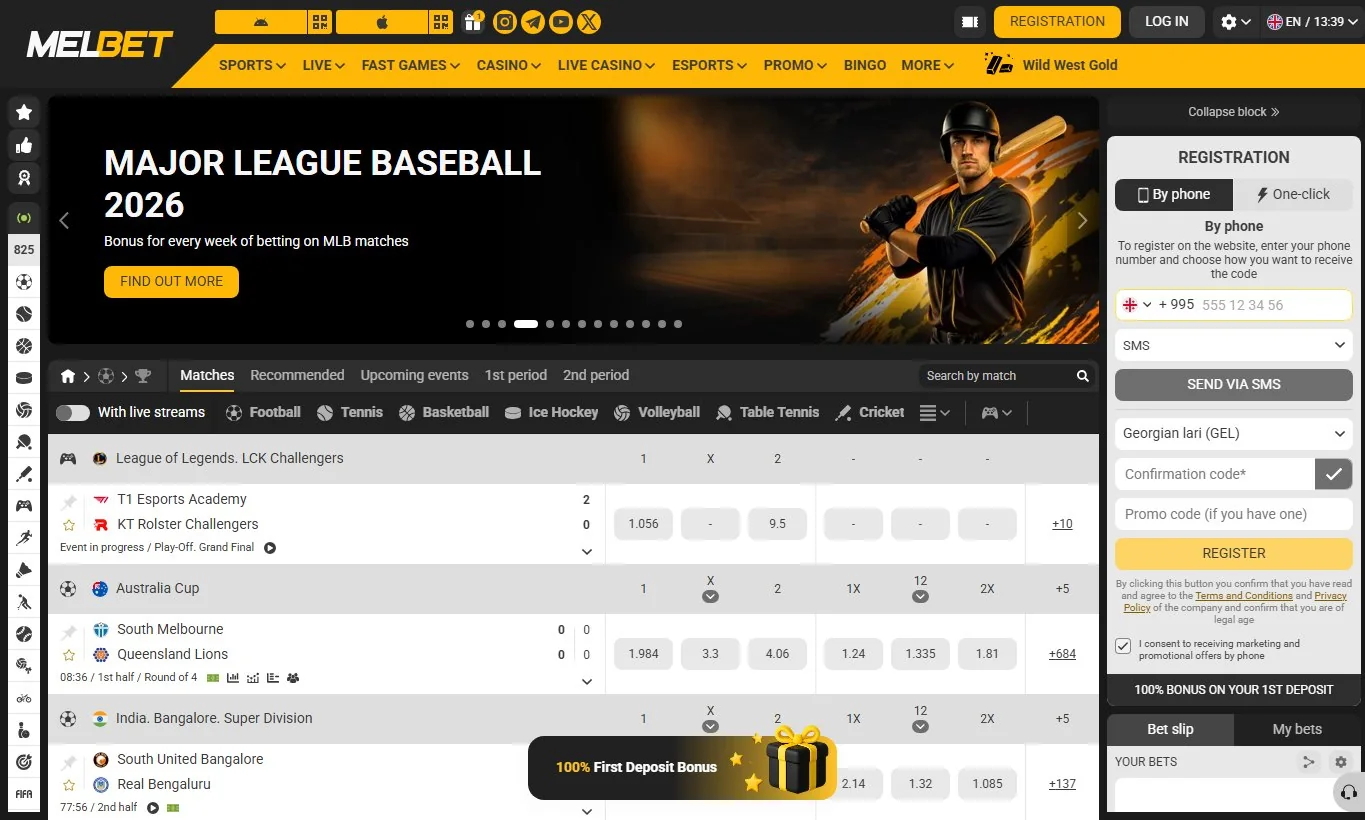
Task: Open the more sports list dropdown
Action: pyautogui.click(x=934, y=412)
